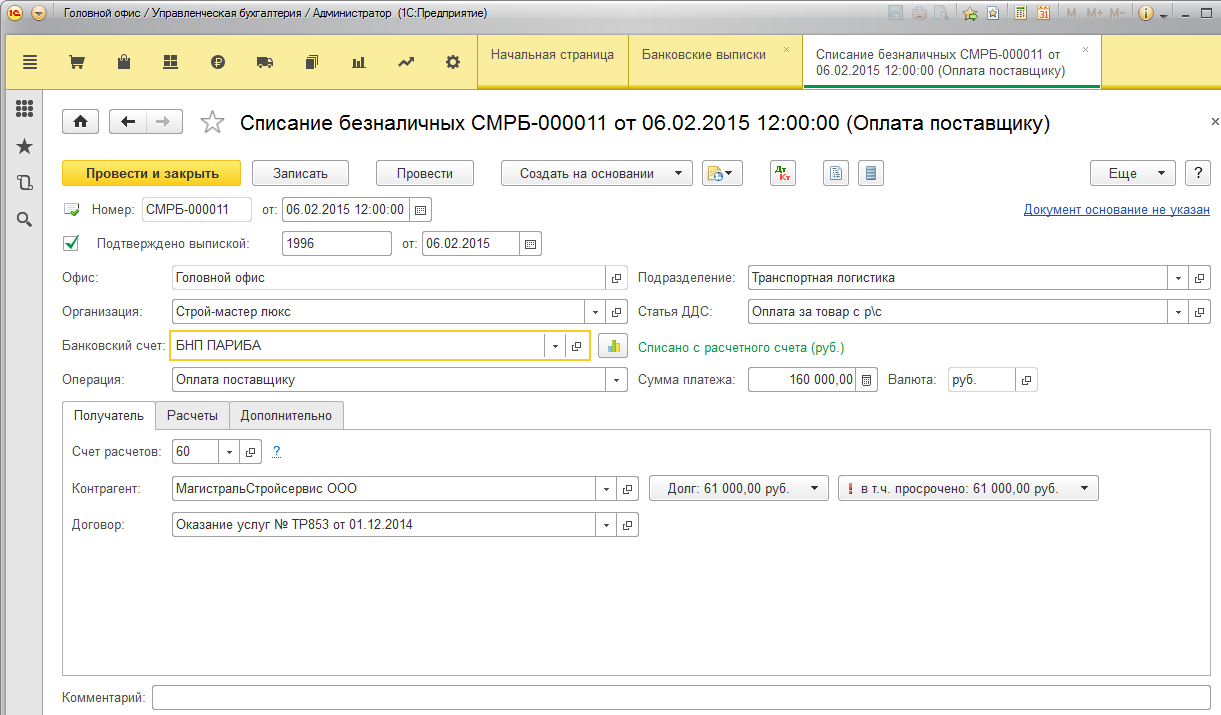Screen dimensions: 1221x715
Task: Open the striped list icon button
Action: pos(871,173)
